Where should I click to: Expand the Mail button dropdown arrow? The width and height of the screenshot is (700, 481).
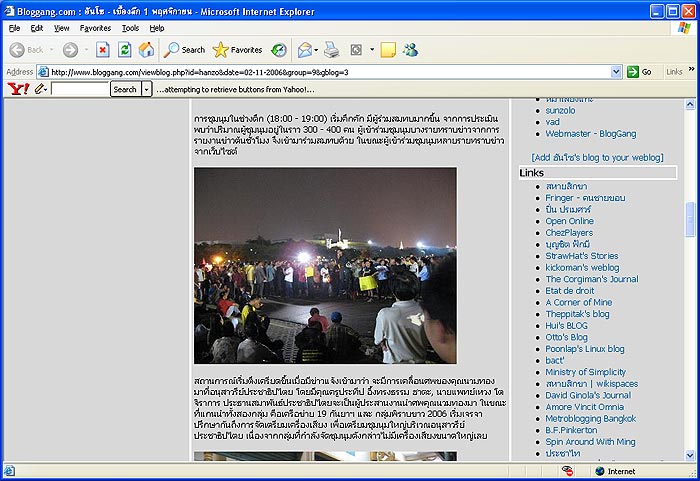[x=316, y=50]
